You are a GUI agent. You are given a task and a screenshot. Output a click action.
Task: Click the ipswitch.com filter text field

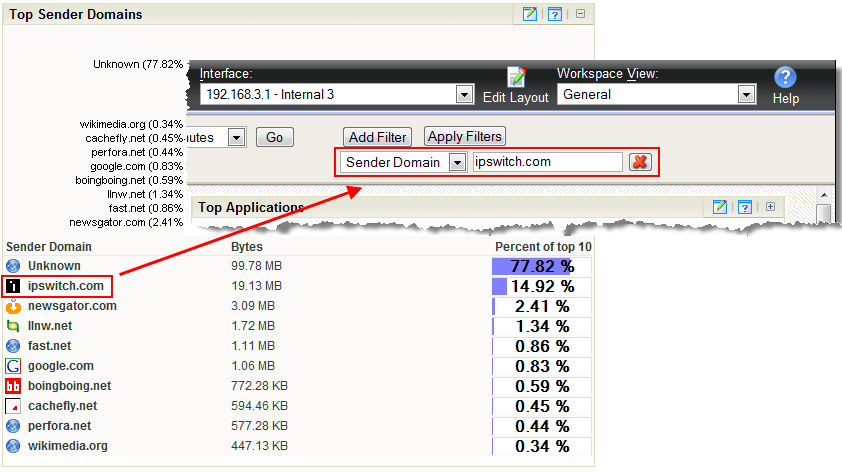click(547, 162)
